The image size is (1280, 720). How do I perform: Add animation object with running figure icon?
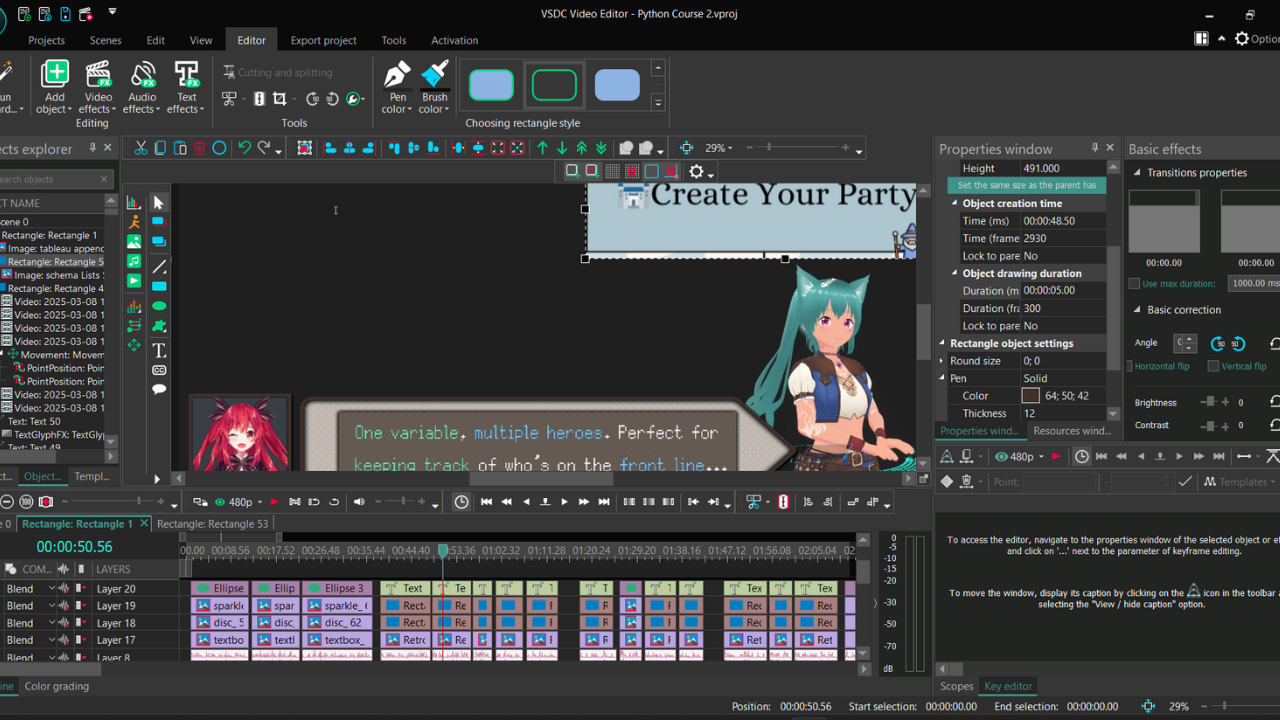coord(134,222)
